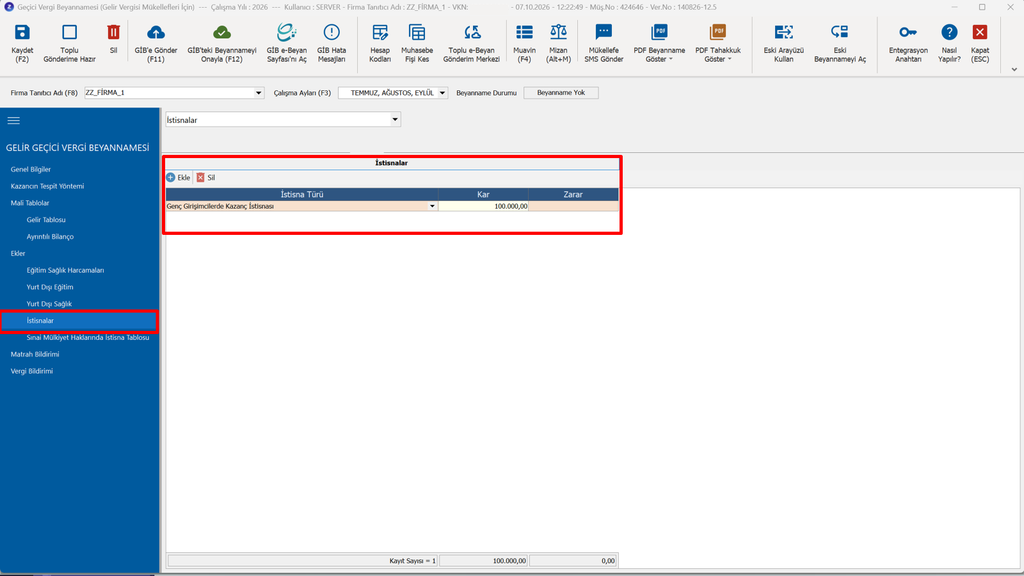
Task: Switch using Eski Arayüzü Kullan icon
Action: [784, 33]
